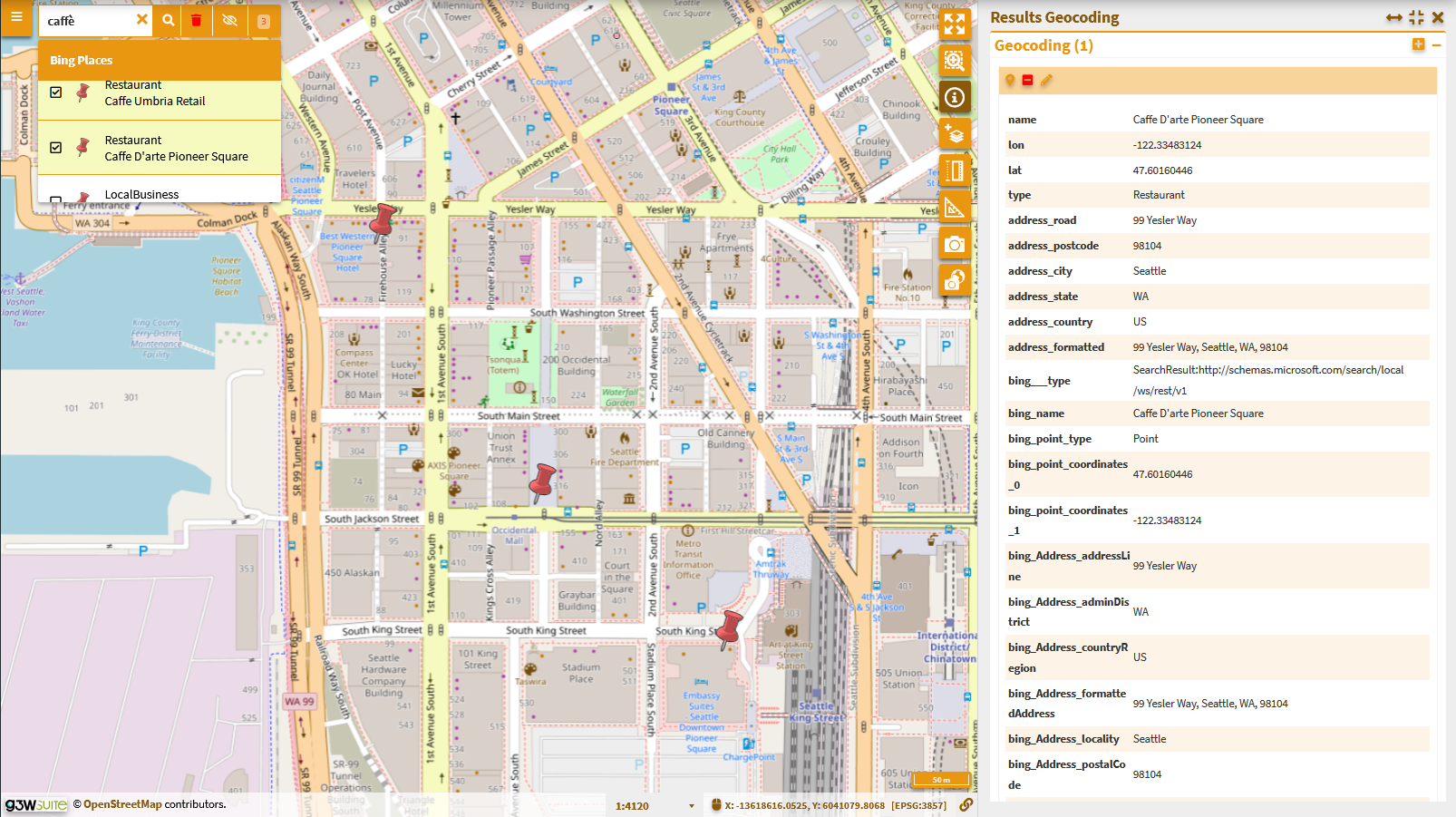Run the geocoding search (magnifier)
The height and width of the screenshot is (817, 1456).
168,20
